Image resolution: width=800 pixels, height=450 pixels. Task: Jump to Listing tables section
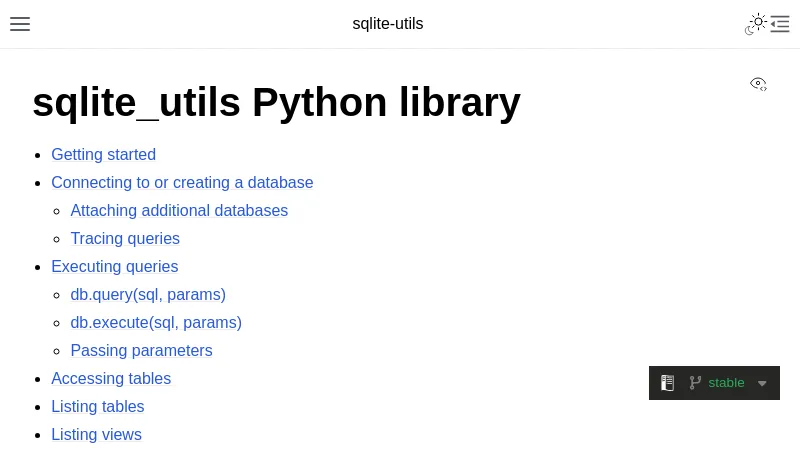click(98, 407)
